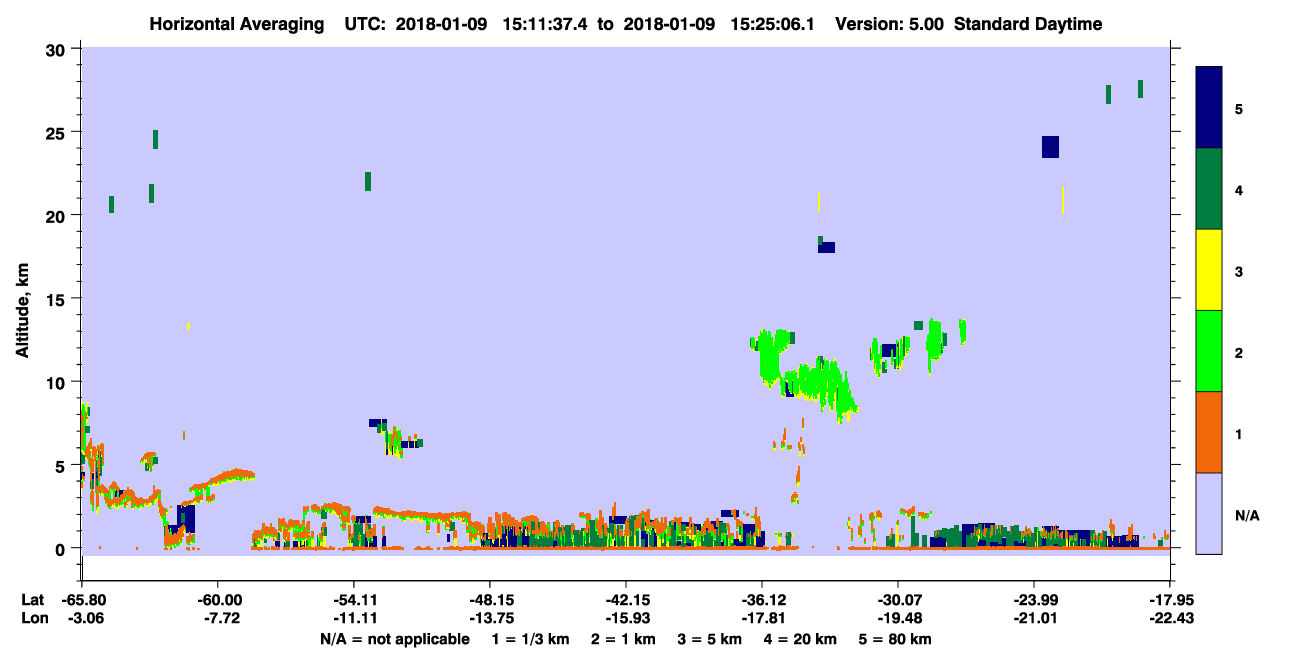Click longitude value '-22.43'
Viewport: 1300px width, 667px height.
[1170, 618]
